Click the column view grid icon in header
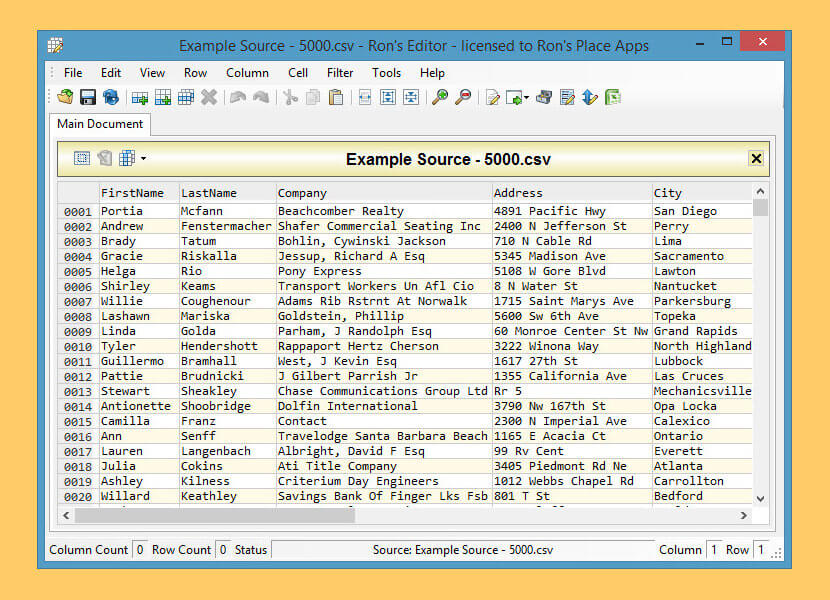Viewport: 830px width, 600px height. [127, 158]
